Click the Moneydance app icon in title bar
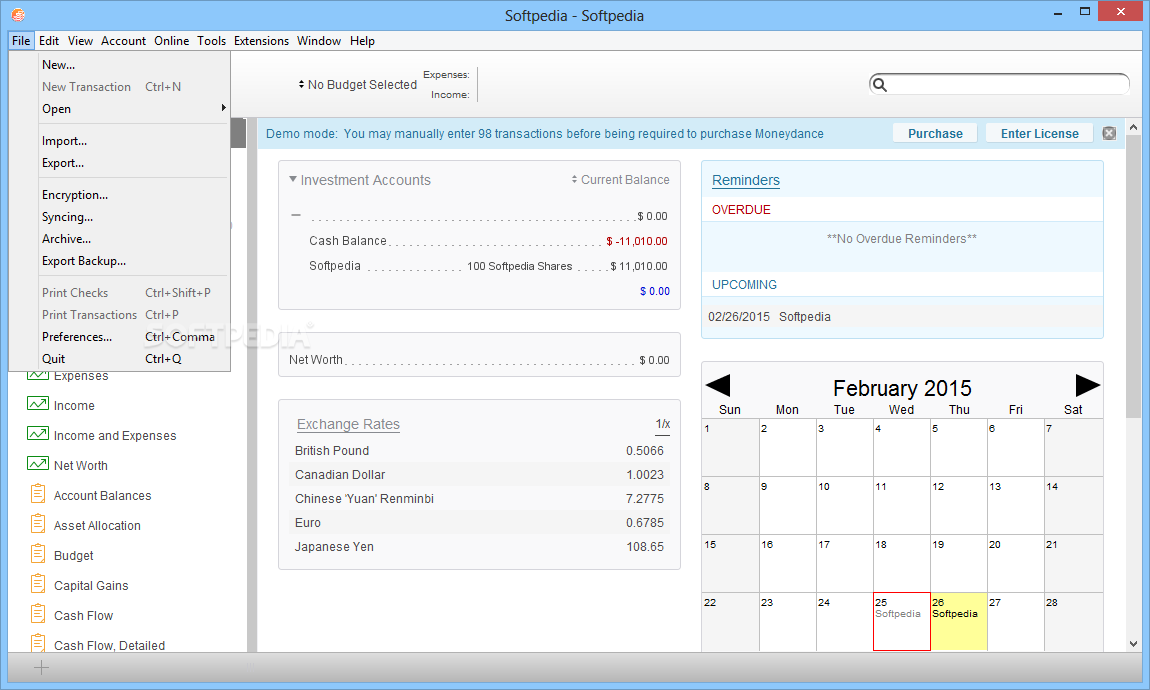 [x=18, y=14]
